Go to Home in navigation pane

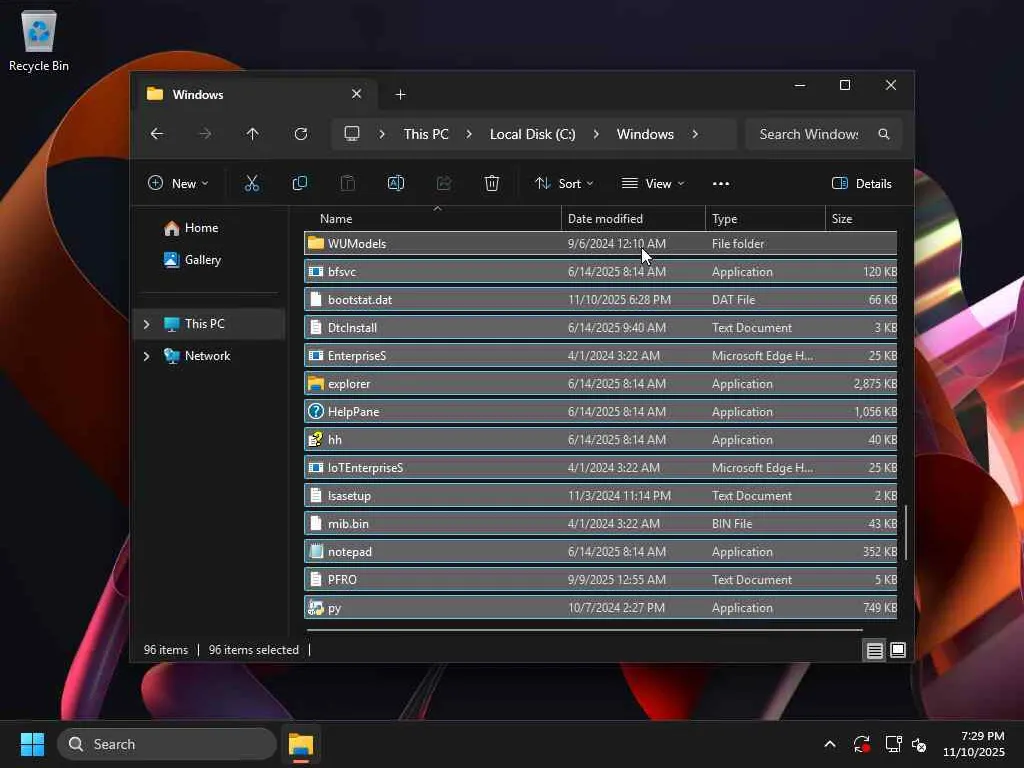(x=201, y=228)
